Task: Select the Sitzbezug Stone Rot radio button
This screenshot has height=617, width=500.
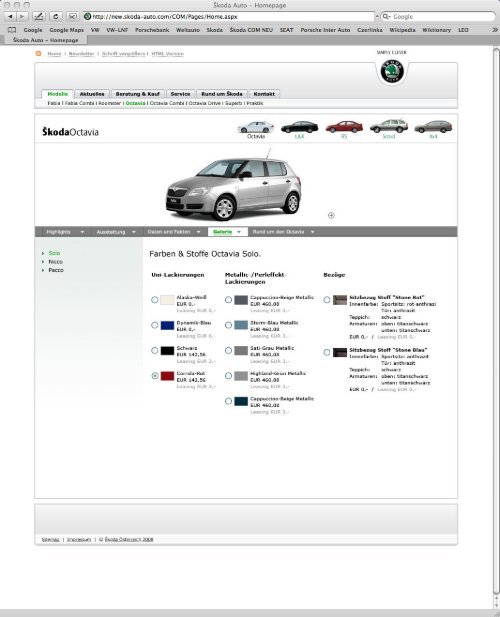Action: pyautogui.click(x=327, y=300)
